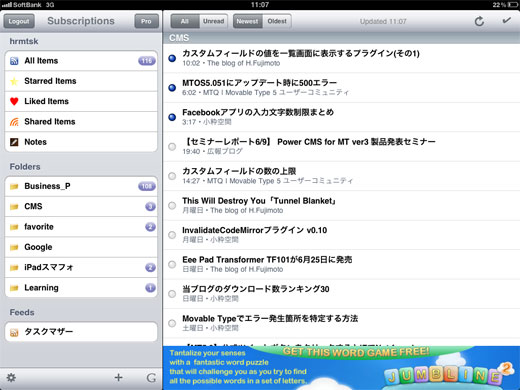This screenshot has height=390, width=520.
Task: Click the Business_P unread count badge
Action: coord(147,186)
